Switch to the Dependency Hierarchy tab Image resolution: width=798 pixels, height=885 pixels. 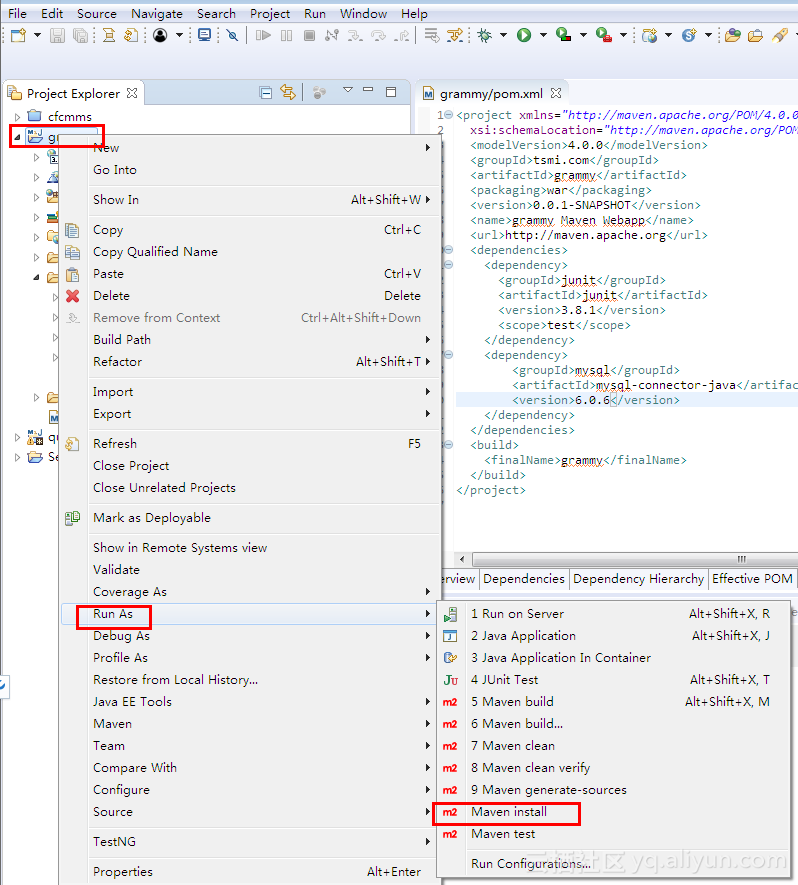638,579
